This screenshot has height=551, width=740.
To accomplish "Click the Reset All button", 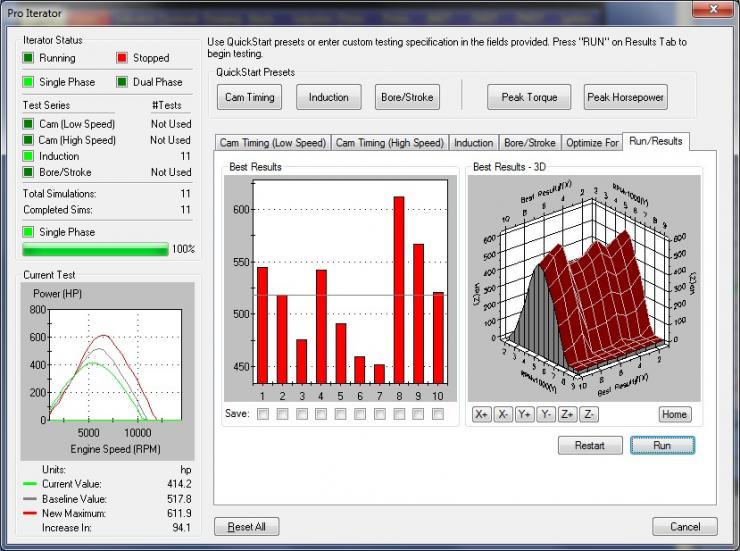I will 247,526.
